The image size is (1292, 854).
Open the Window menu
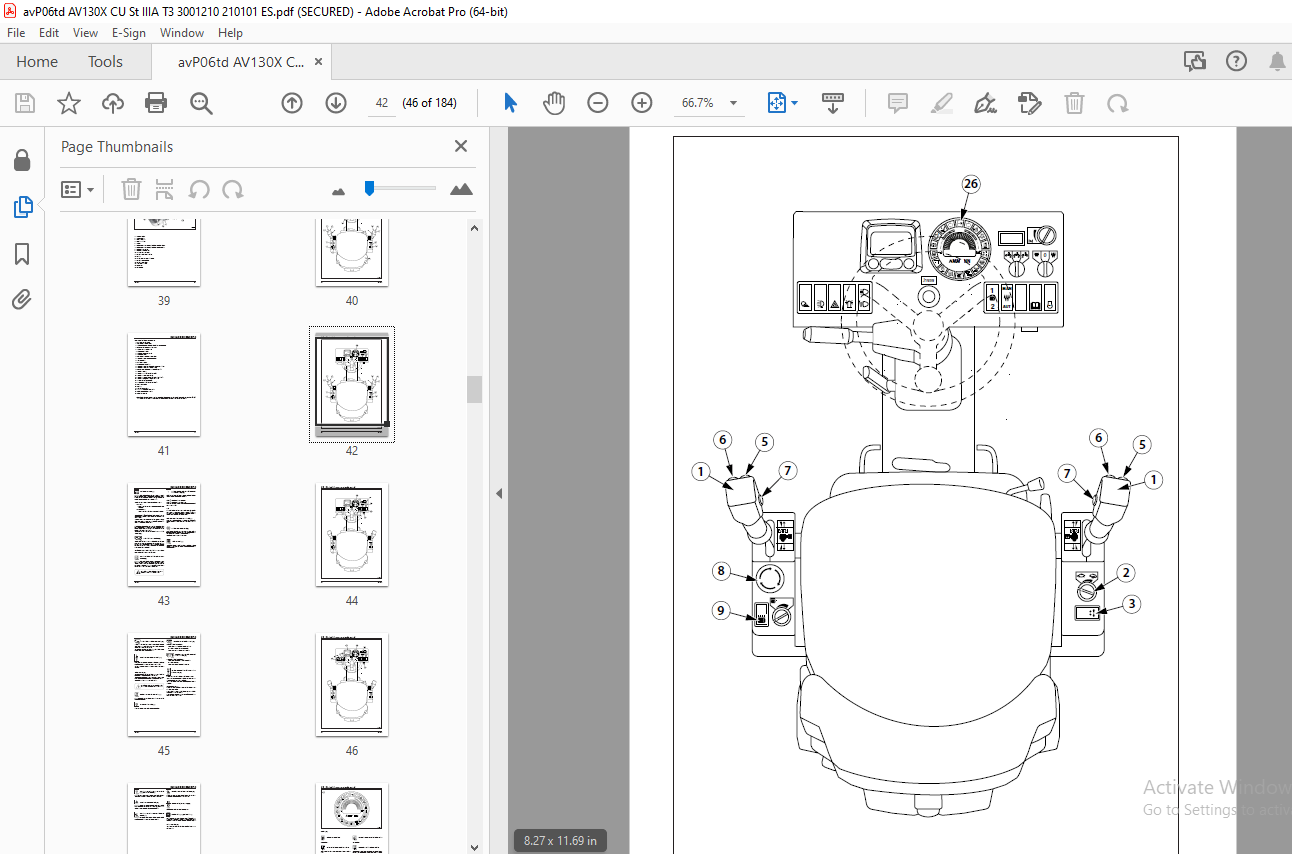click(182, 33)
